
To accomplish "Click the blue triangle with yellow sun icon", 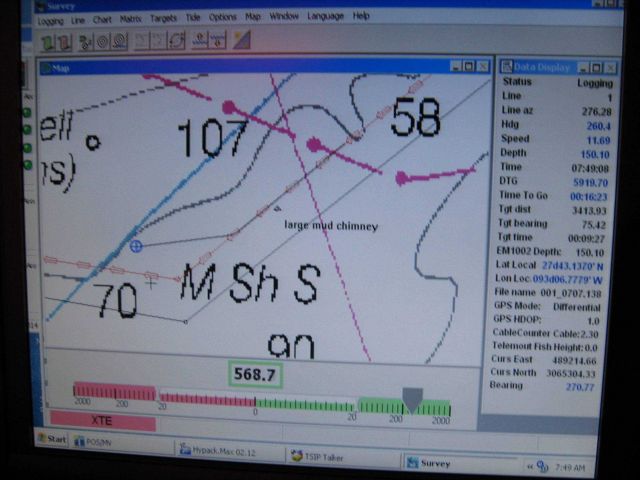I will 242,40.
